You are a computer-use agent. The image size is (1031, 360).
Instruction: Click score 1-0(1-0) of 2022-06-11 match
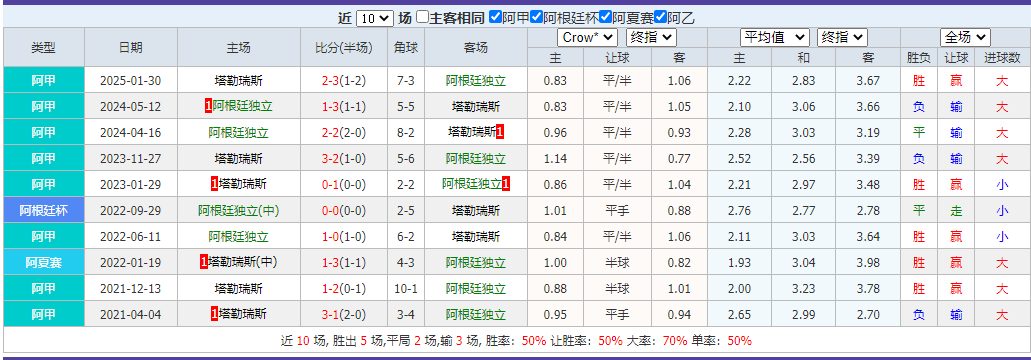tap(344, 236)
